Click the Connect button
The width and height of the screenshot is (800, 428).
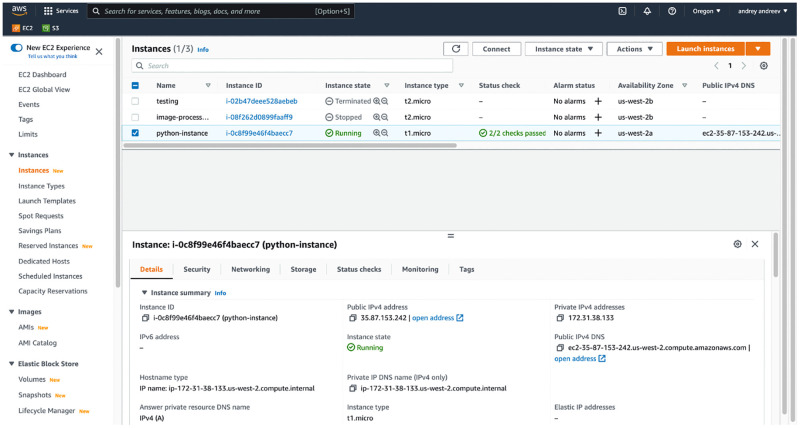point(496,49)
